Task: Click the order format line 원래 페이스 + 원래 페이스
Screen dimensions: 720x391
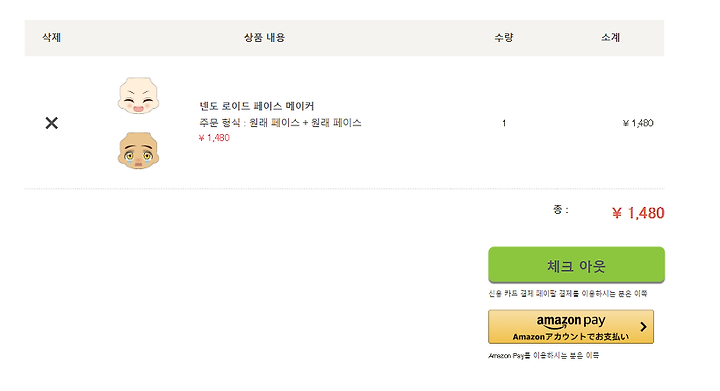Action: pos(280,123)
